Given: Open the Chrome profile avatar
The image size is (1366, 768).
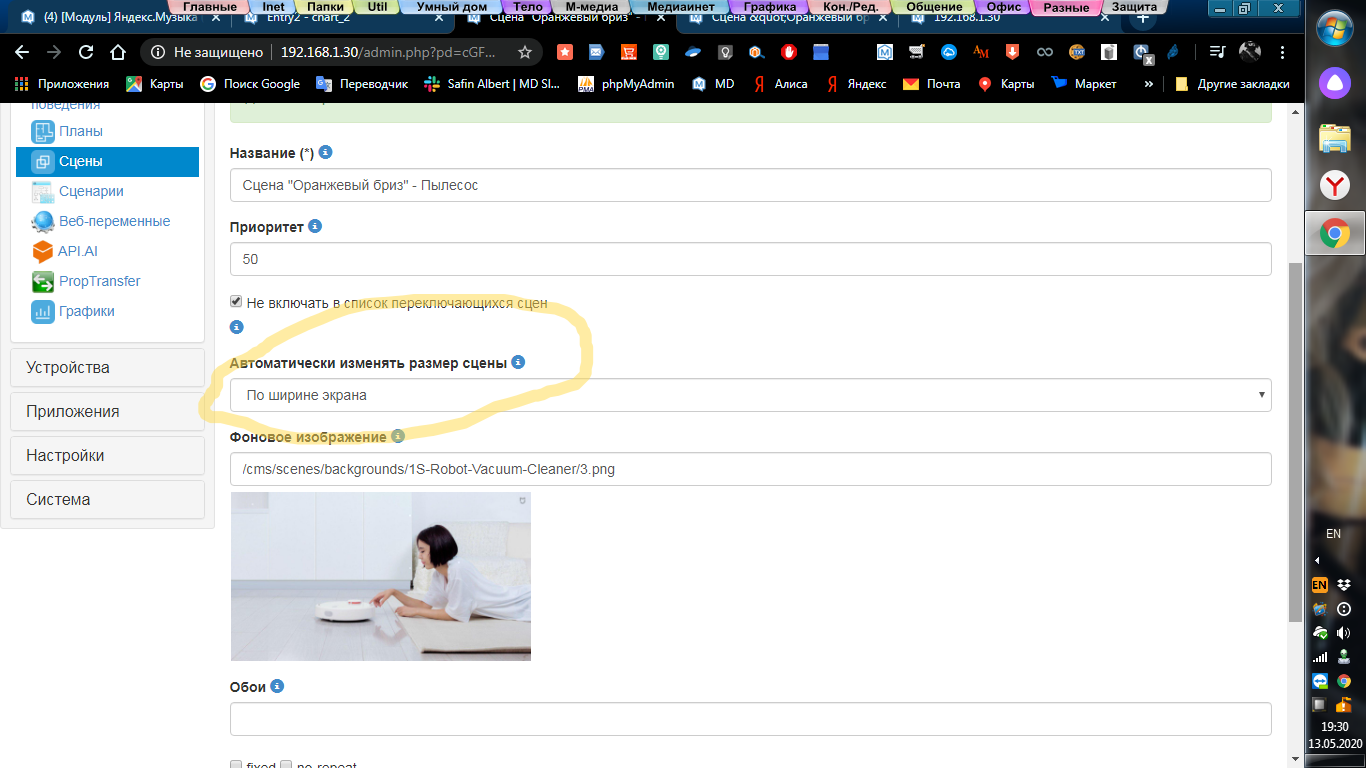Looking at the screenshot, I should [1250, 51].
